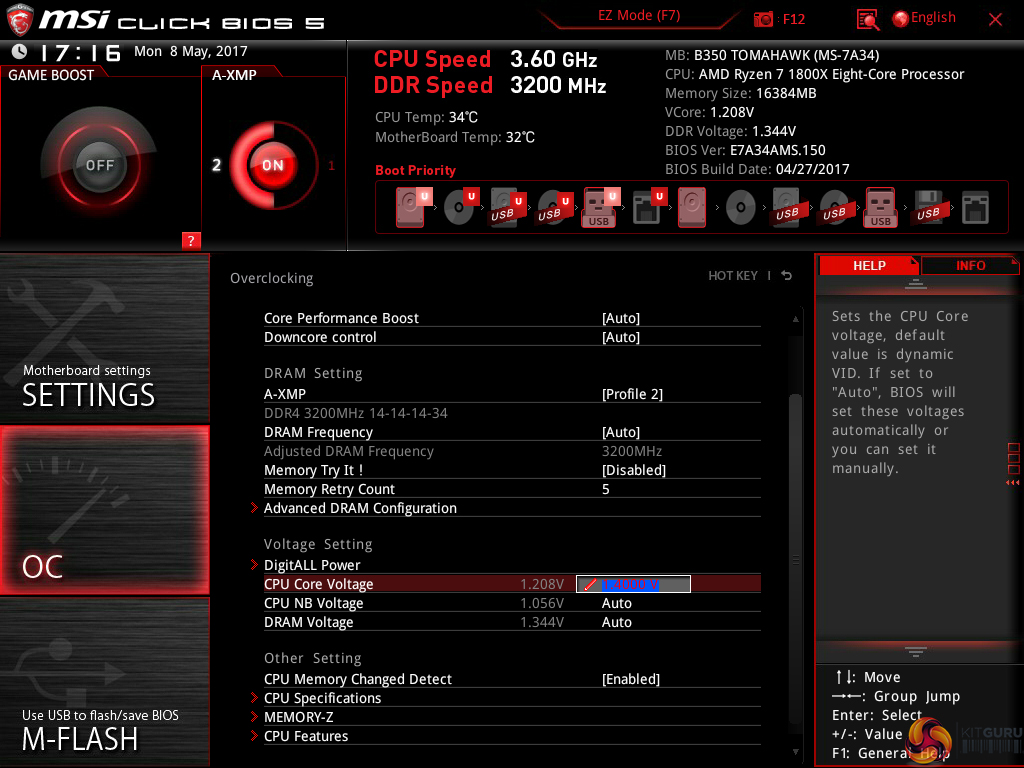This screenshot has height=768, width=1024.
Task: Select the UEFI CD/DVD boot device icon
Action: pyautogui.click(x=460, y=207)
